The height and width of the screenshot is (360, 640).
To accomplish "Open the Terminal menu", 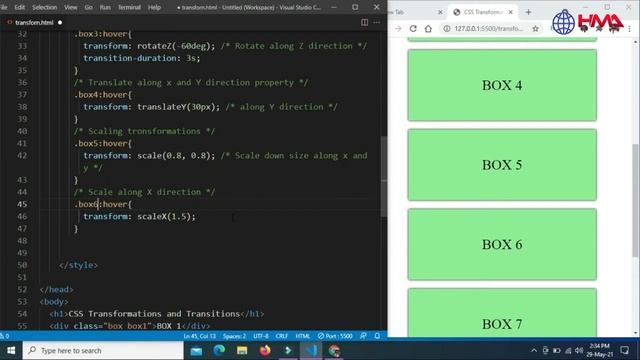I will tap(129, 7).
